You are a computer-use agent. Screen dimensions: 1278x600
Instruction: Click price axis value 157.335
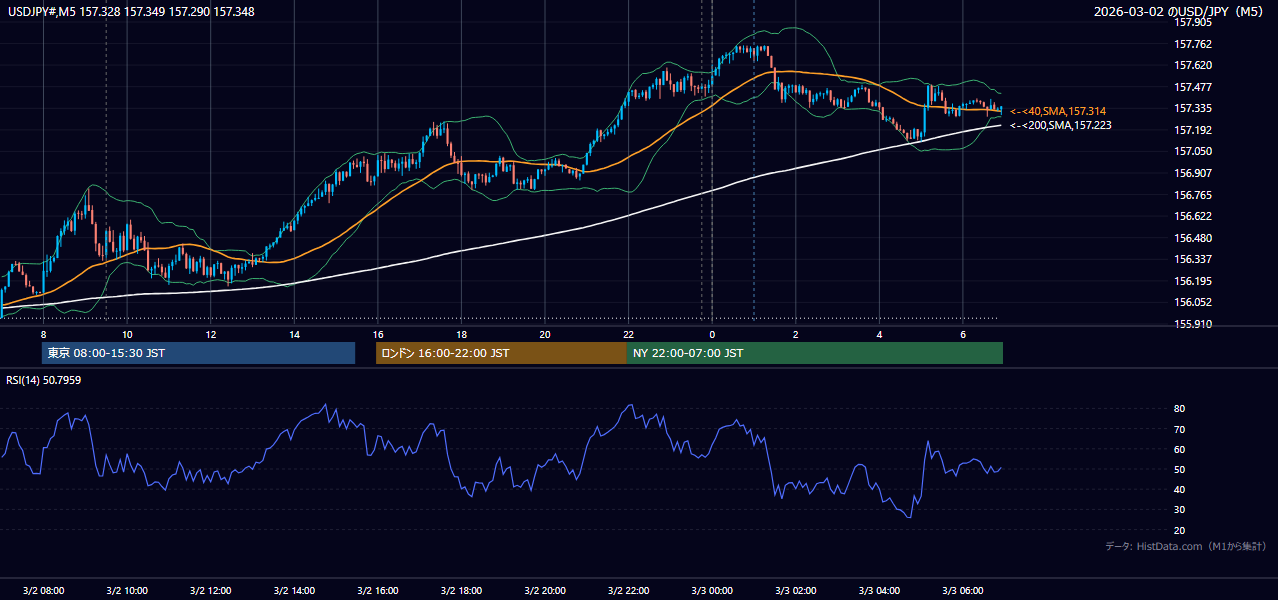pos(1193,108)
